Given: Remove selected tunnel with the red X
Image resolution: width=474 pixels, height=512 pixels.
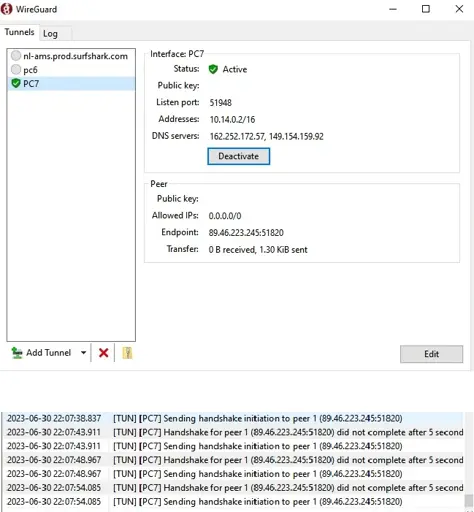Looking at the screenshot, I should click(103, 353).
